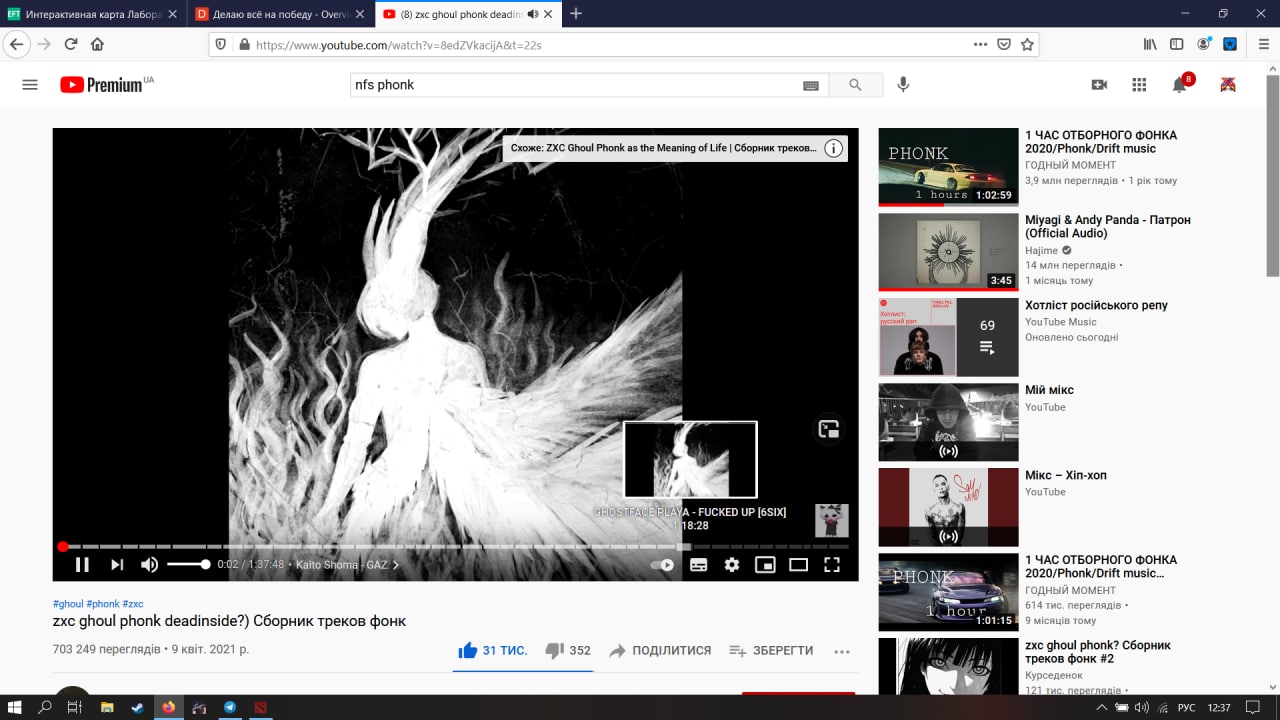Open '1 ЧАС ОТБОРНОГО ФОНКА' 1:02:59 thumbnail
Screen dimensions: 1280x720
click(948, 167)
